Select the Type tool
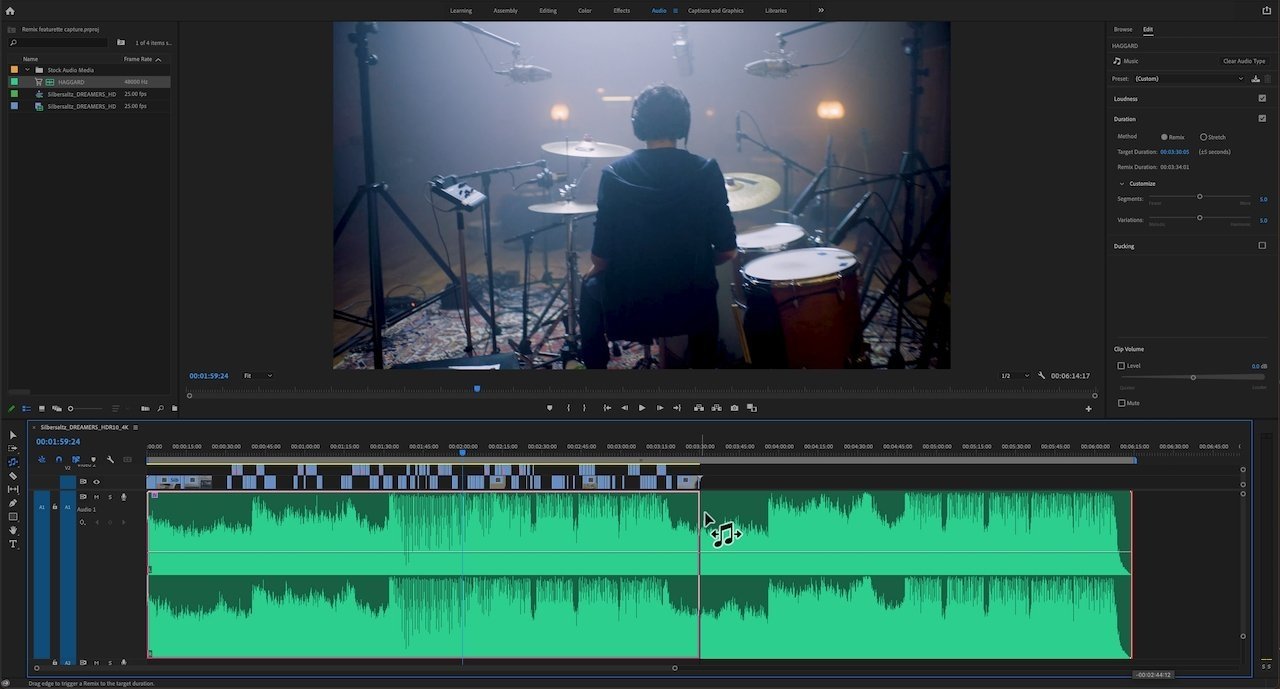Screen dimensions: 1280x689 click(13, 544)
